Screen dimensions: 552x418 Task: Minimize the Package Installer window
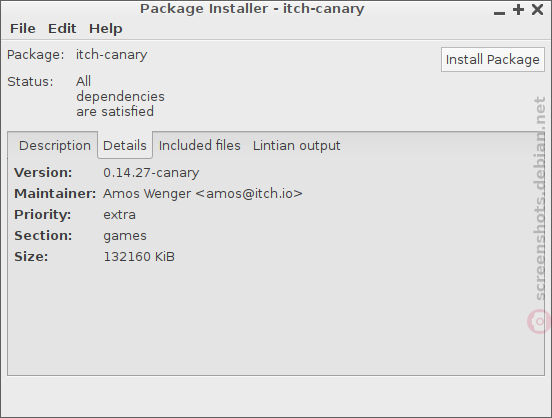[499, 11]
